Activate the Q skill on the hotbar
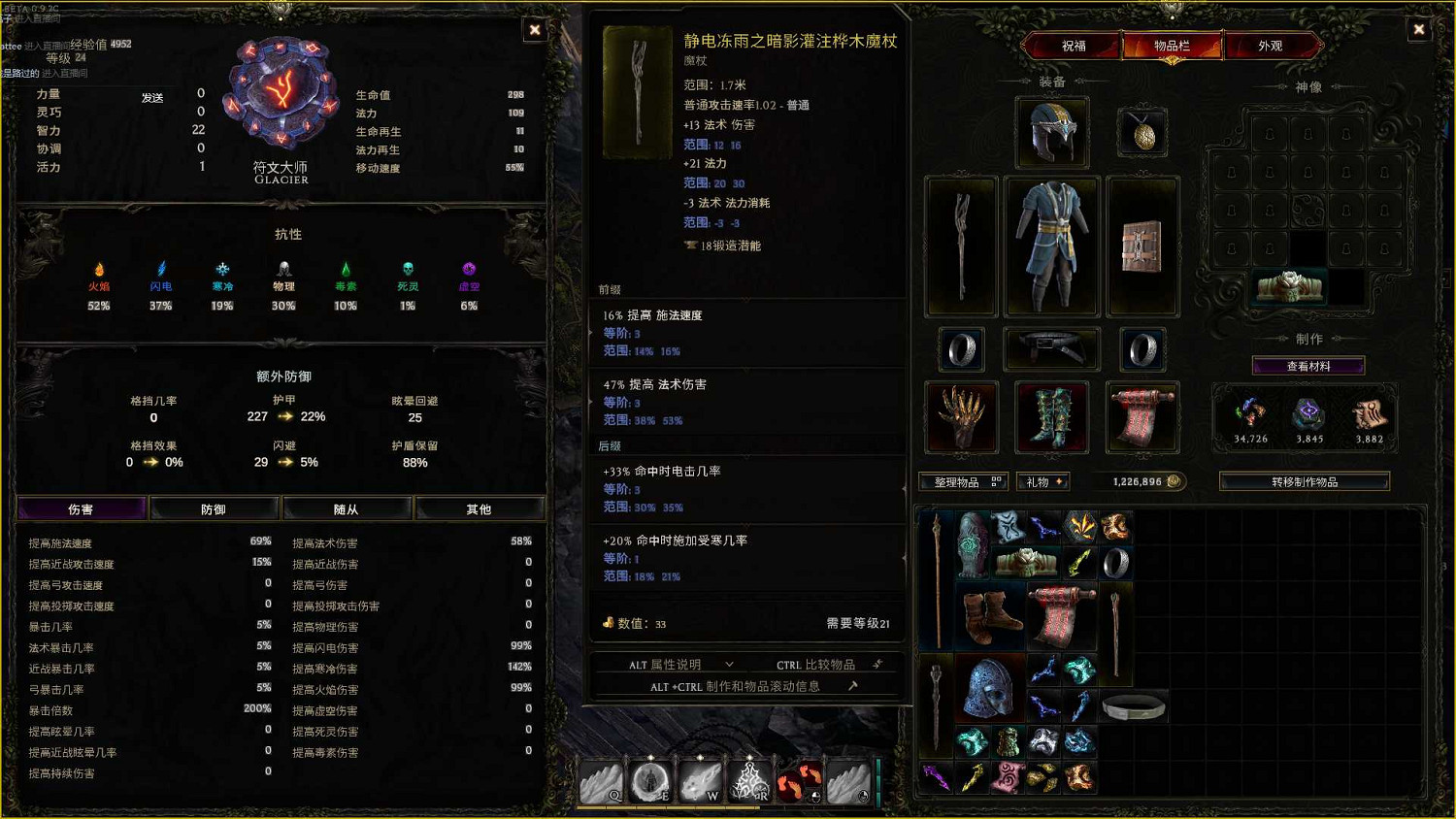Image resolution: width=1456 pixels, height=819 pixels. pyautogui.click(x=601, y=782)
